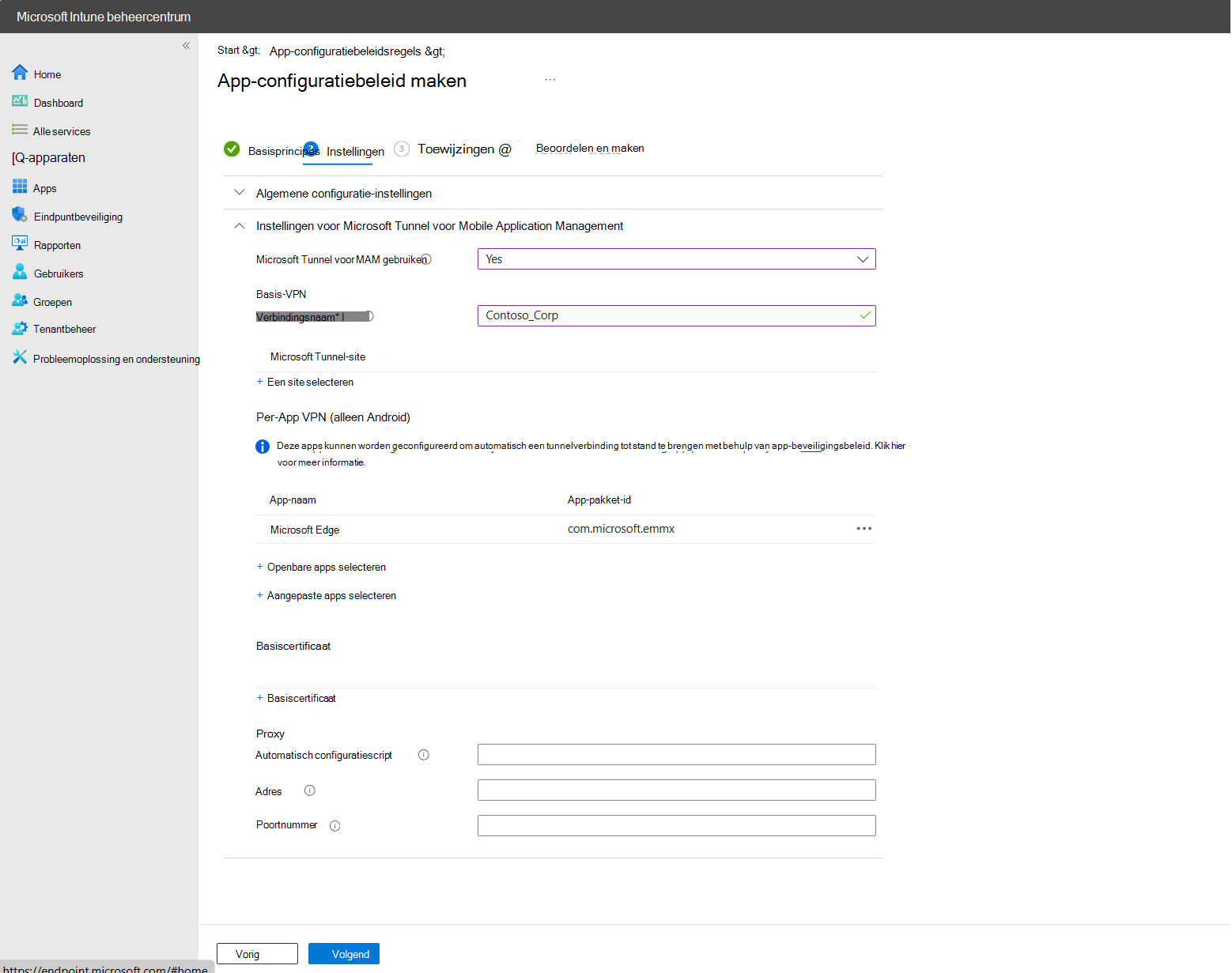Image resolution: width=1232 pixels, height=973 pixels.
Task: Open Gebruikers person icon
Action: [x=20, y=272]
